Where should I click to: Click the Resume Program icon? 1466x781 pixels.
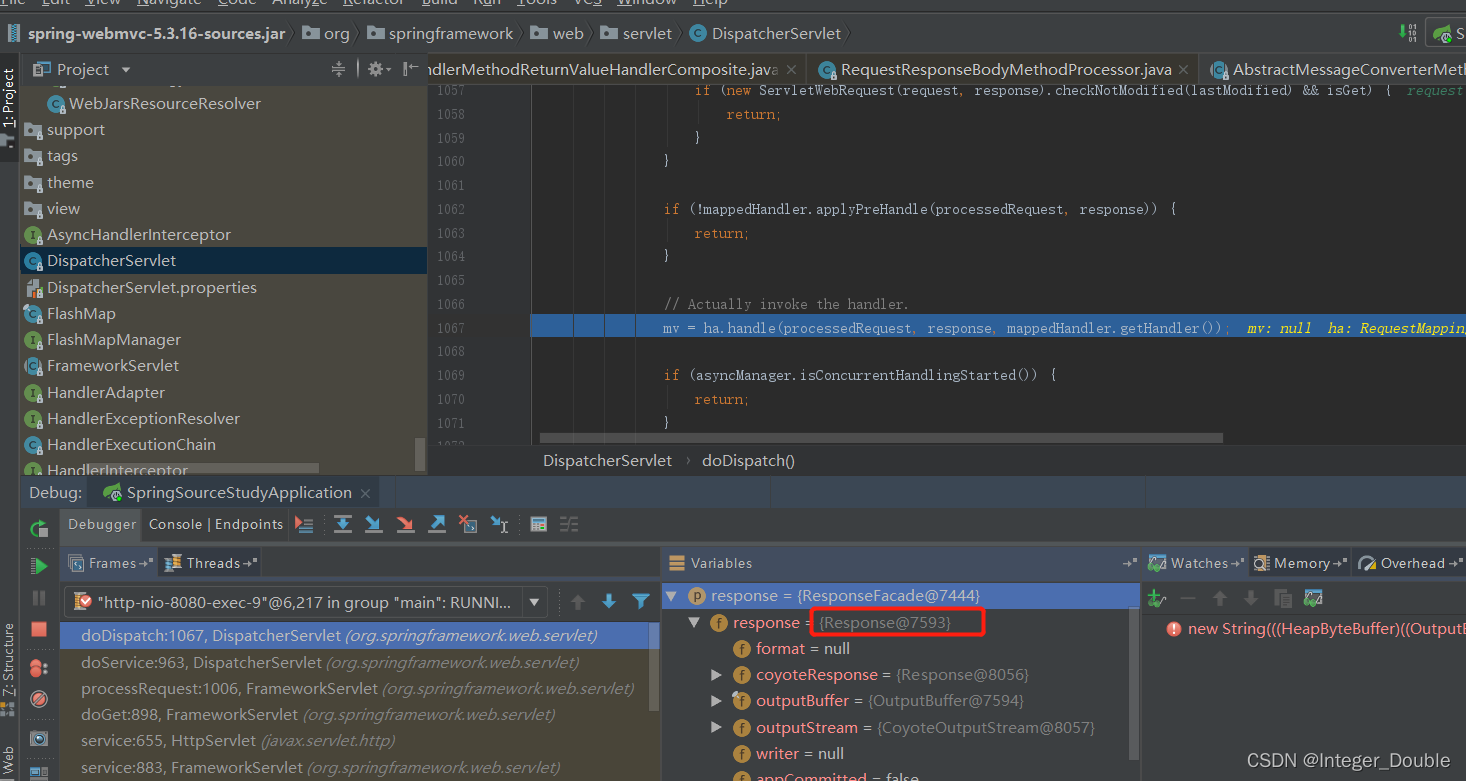point(39,566)
